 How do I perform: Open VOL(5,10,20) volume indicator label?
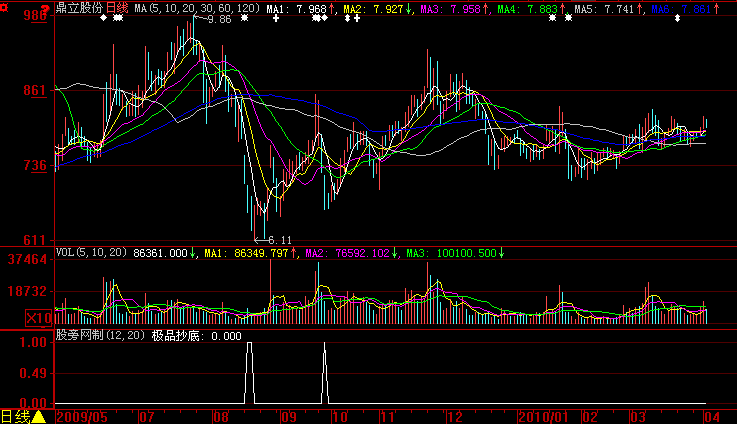pos(91,252)
